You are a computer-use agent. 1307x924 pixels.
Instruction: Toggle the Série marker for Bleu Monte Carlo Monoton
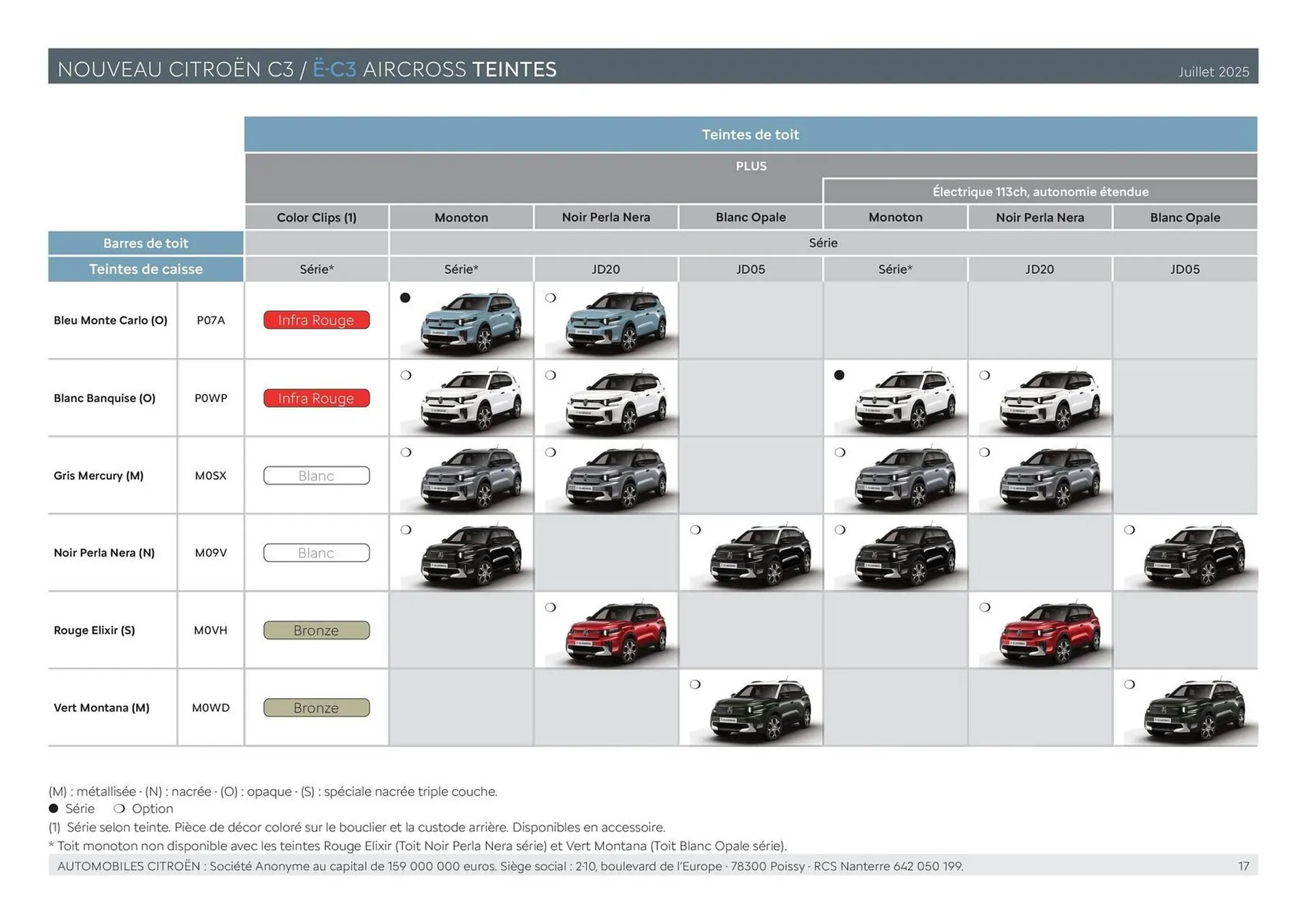pyautogui.click(x=405, y=297)
